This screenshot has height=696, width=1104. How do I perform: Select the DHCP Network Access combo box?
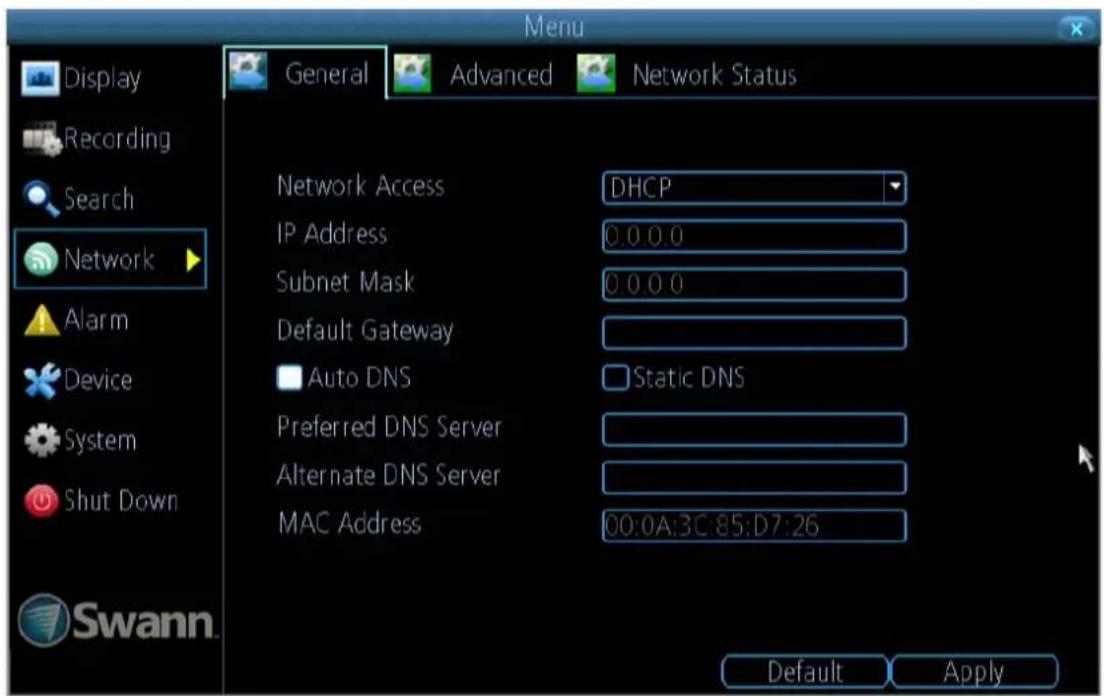pyautogui.click(x=754, y=188)
